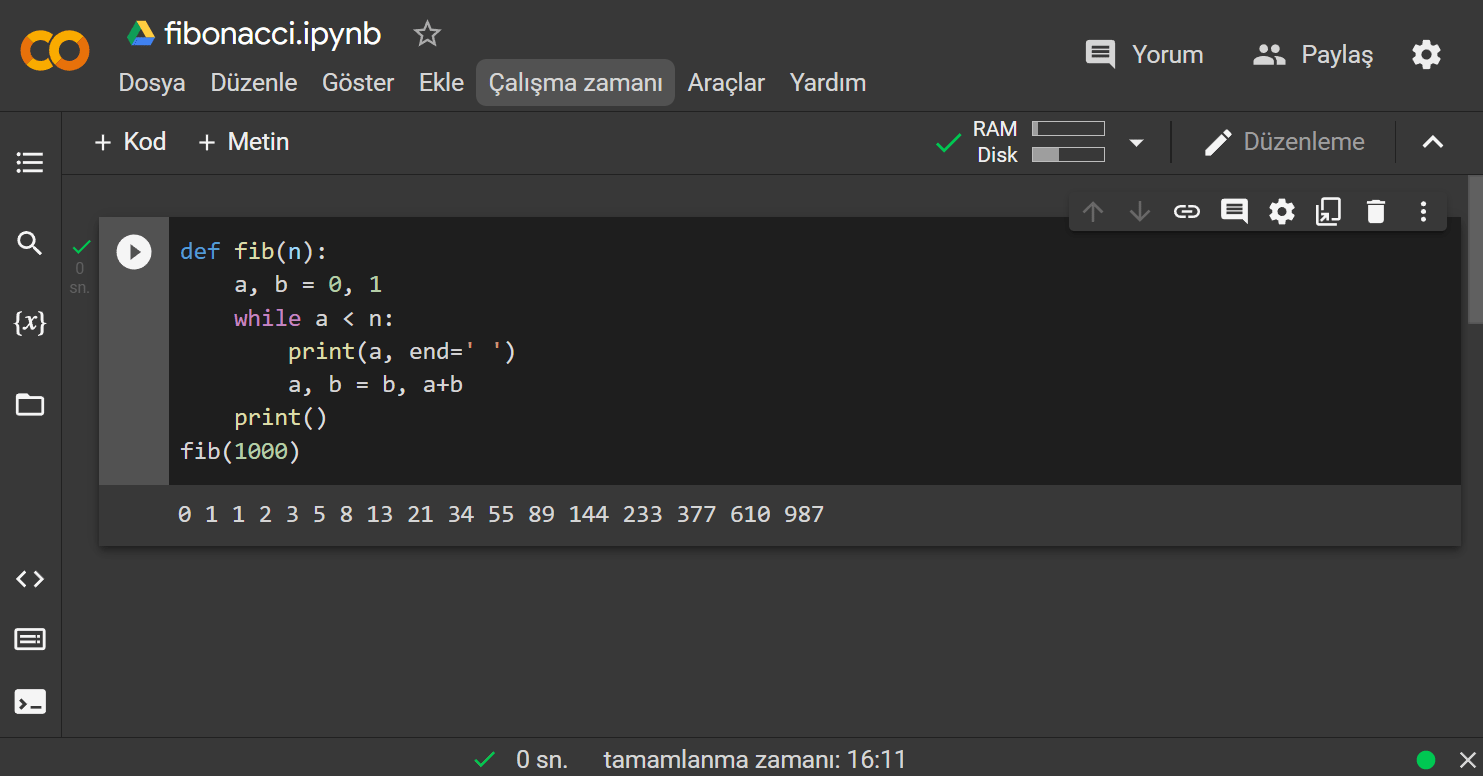Open the Araçlar menu
Screen dimensions: 1483x776
[726, 83]
